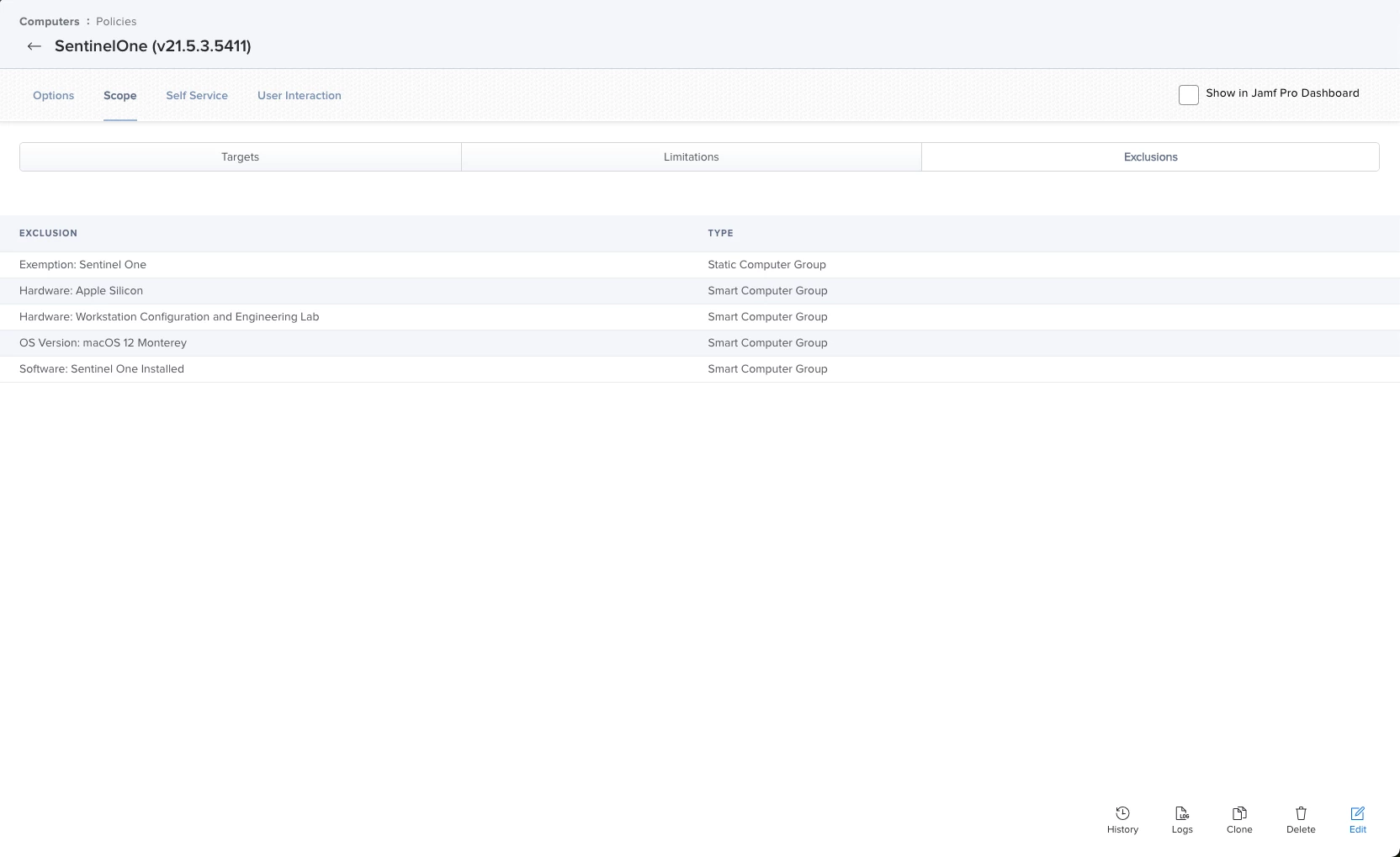Click the back arrow beside SentinelOne title
The height and width of the screenshot is (857, 1400).
(34, 46)
